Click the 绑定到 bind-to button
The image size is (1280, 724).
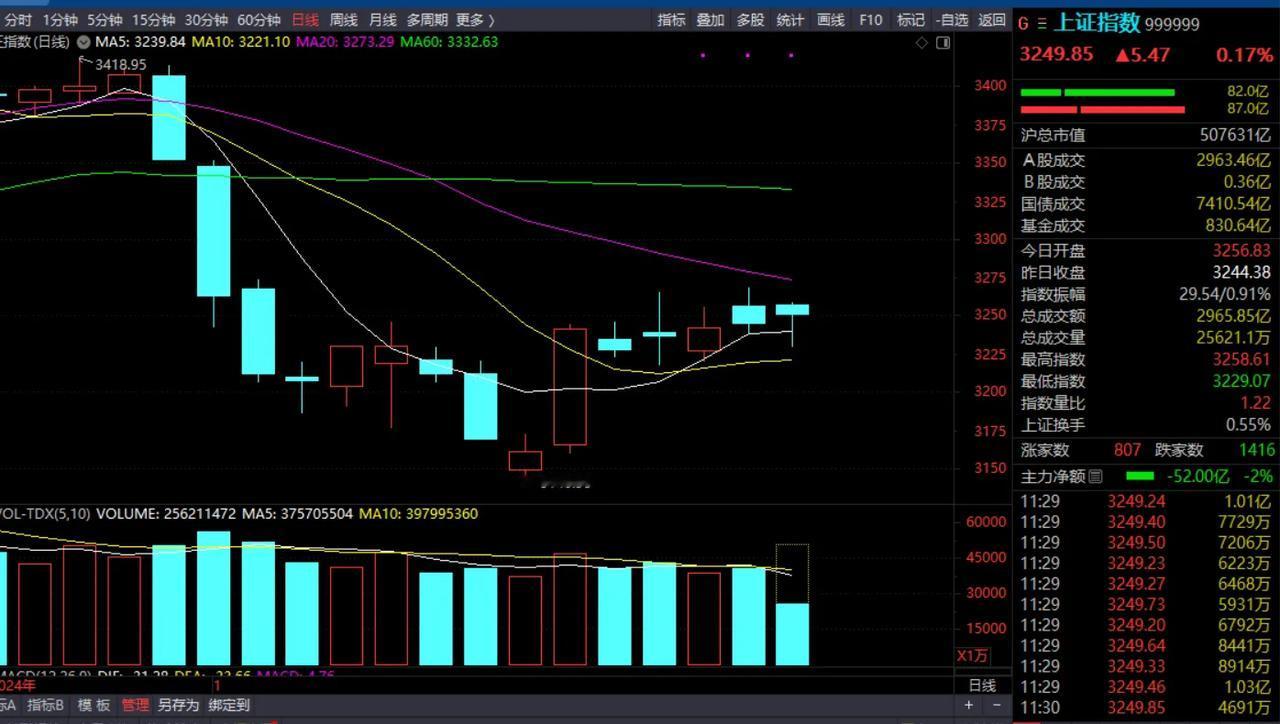pyautogui.click(x=229, y=705)
